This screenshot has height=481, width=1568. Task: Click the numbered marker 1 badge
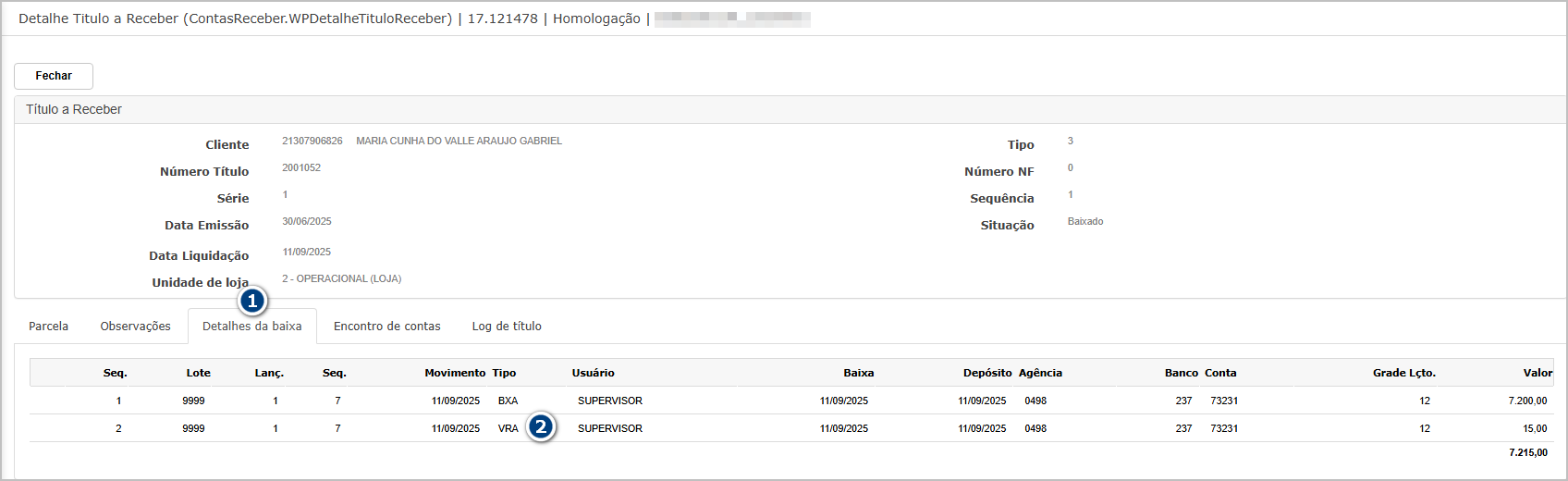click(252, 302)
